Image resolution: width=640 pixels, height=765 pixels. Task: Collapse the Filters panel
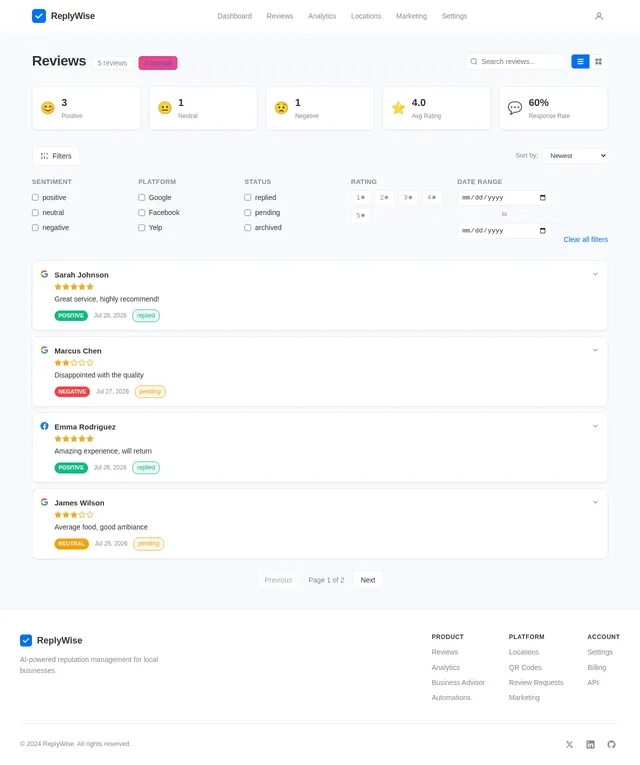point(56,156)
